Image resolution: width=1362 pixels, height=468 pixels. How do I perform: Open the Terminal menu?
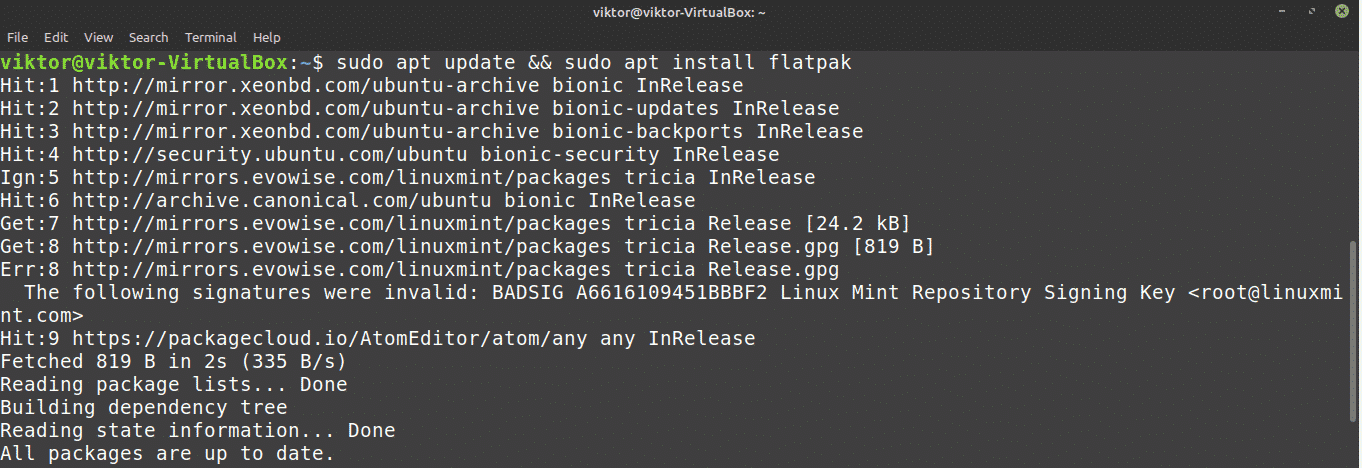click(x=210, y=37)
